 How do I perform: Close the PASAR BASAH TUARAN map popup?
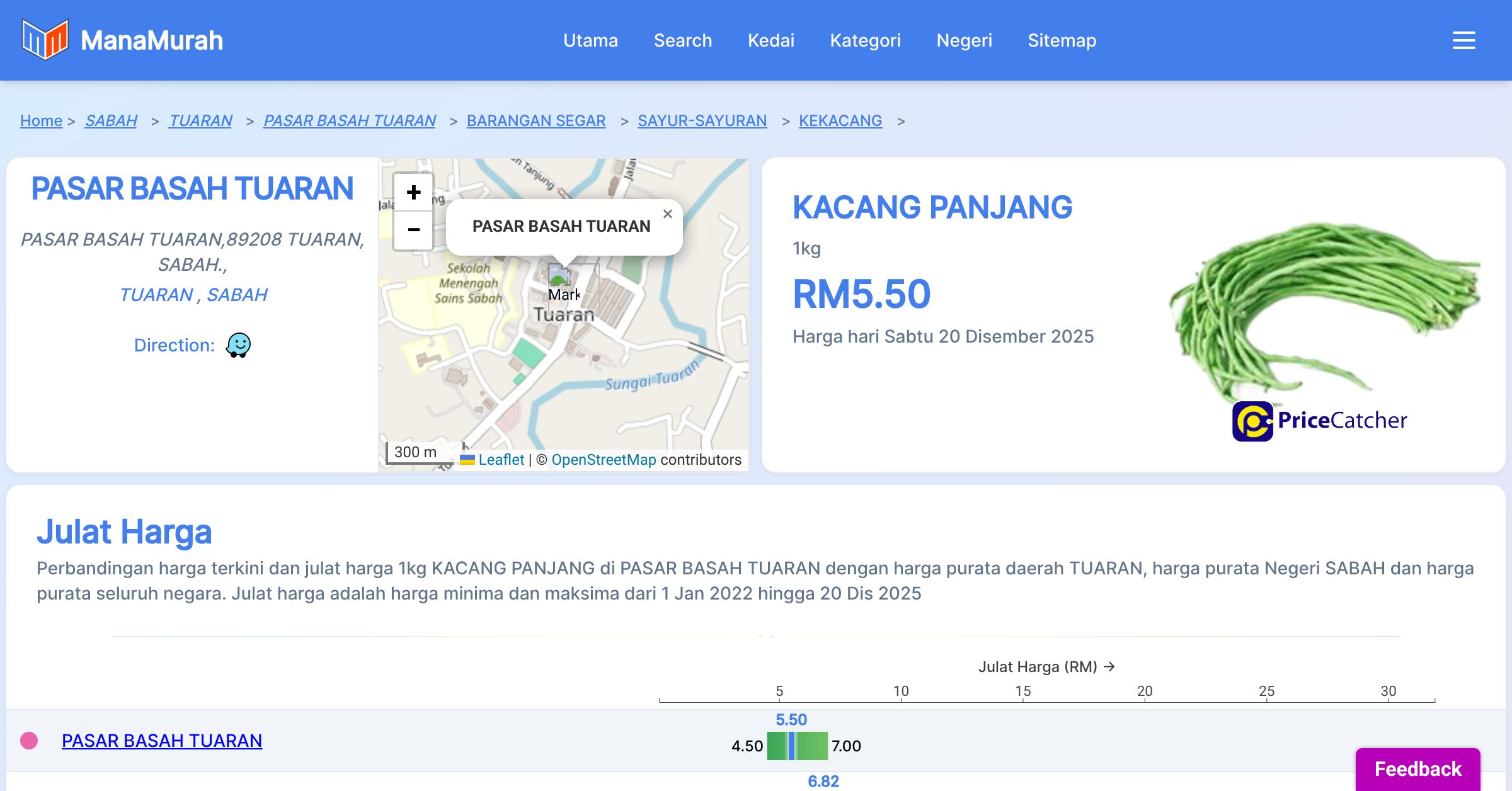point(668,214)
